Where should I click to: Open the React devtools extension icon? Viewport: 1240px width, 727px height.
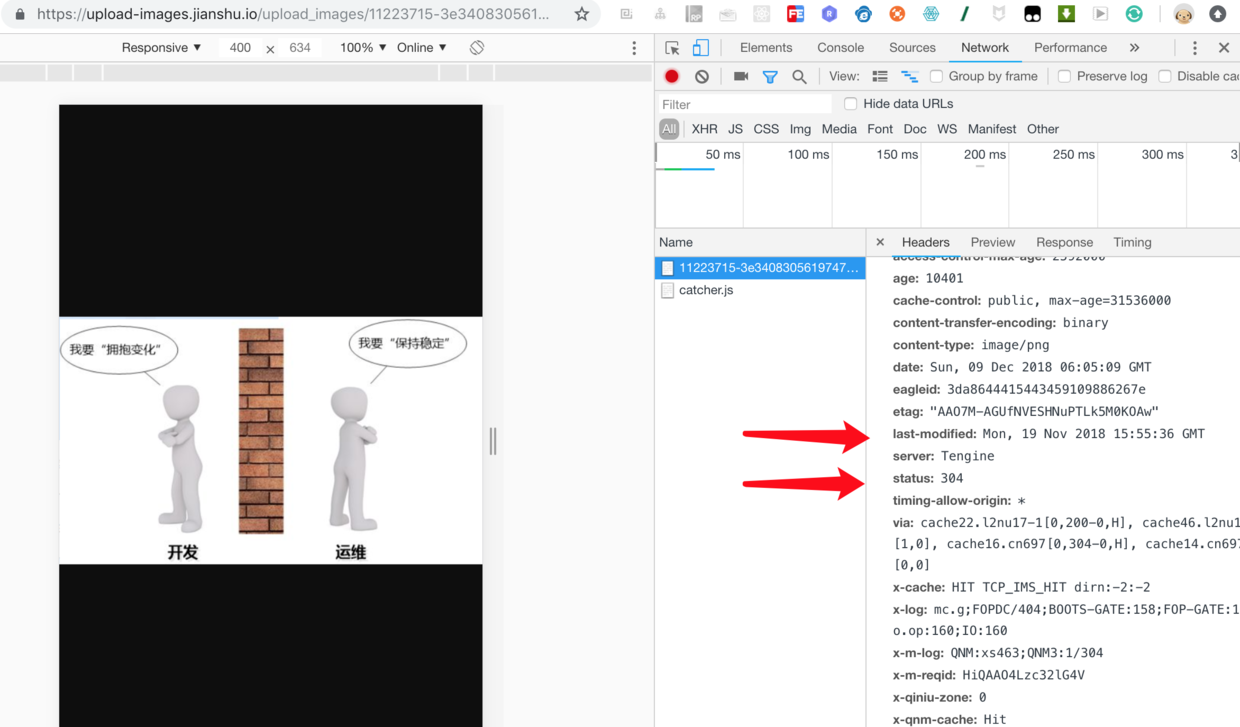pyautogui.click(x=762, y=14)
